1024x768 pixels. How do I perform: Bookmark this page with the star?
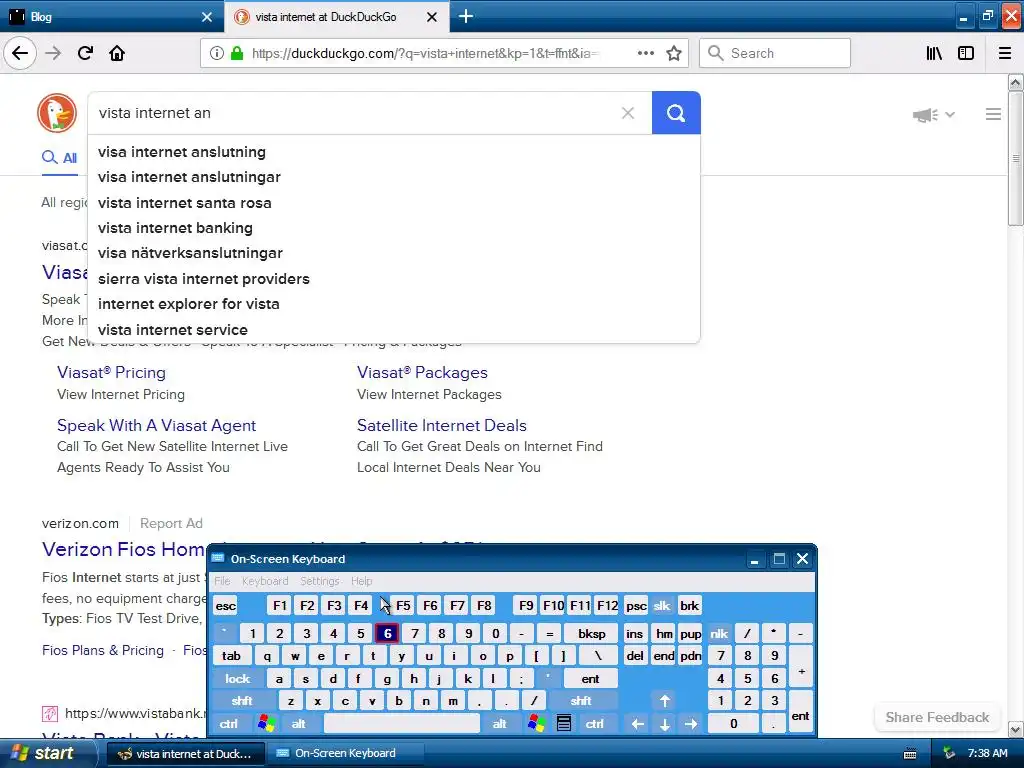(x=674, y=53)
